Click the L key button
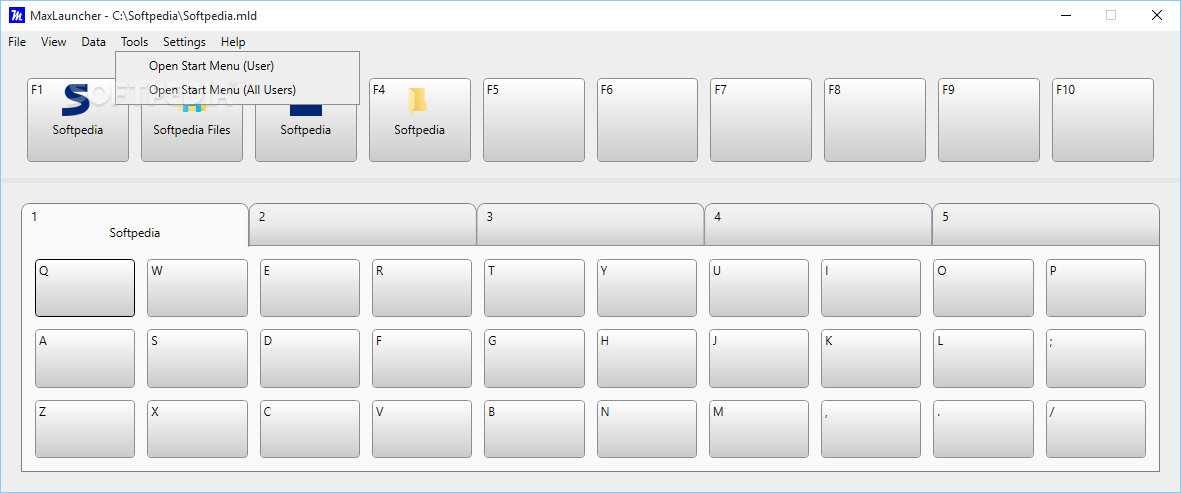 tap(983, 358)
